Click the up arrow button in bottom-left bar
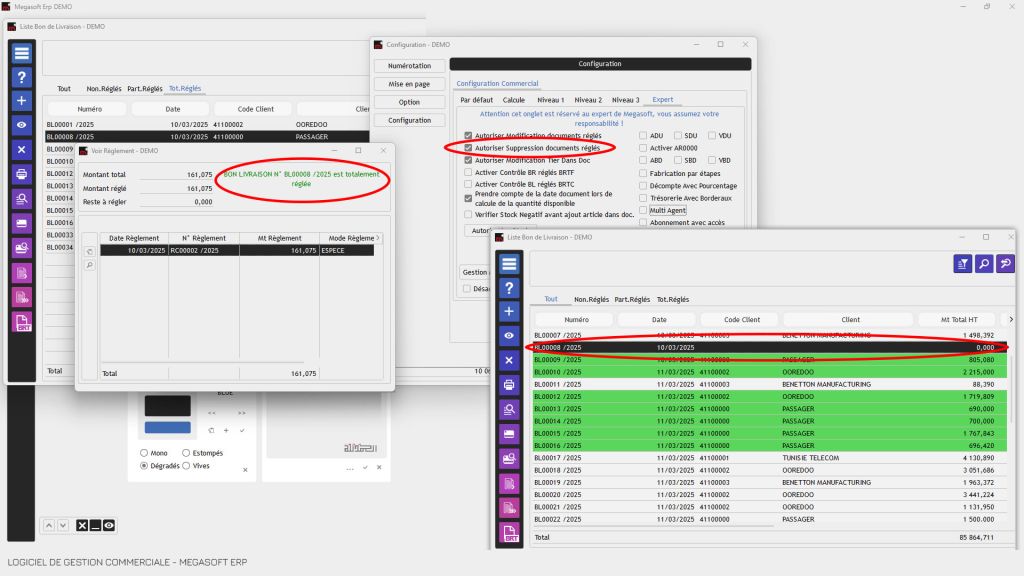 point(49,525)
